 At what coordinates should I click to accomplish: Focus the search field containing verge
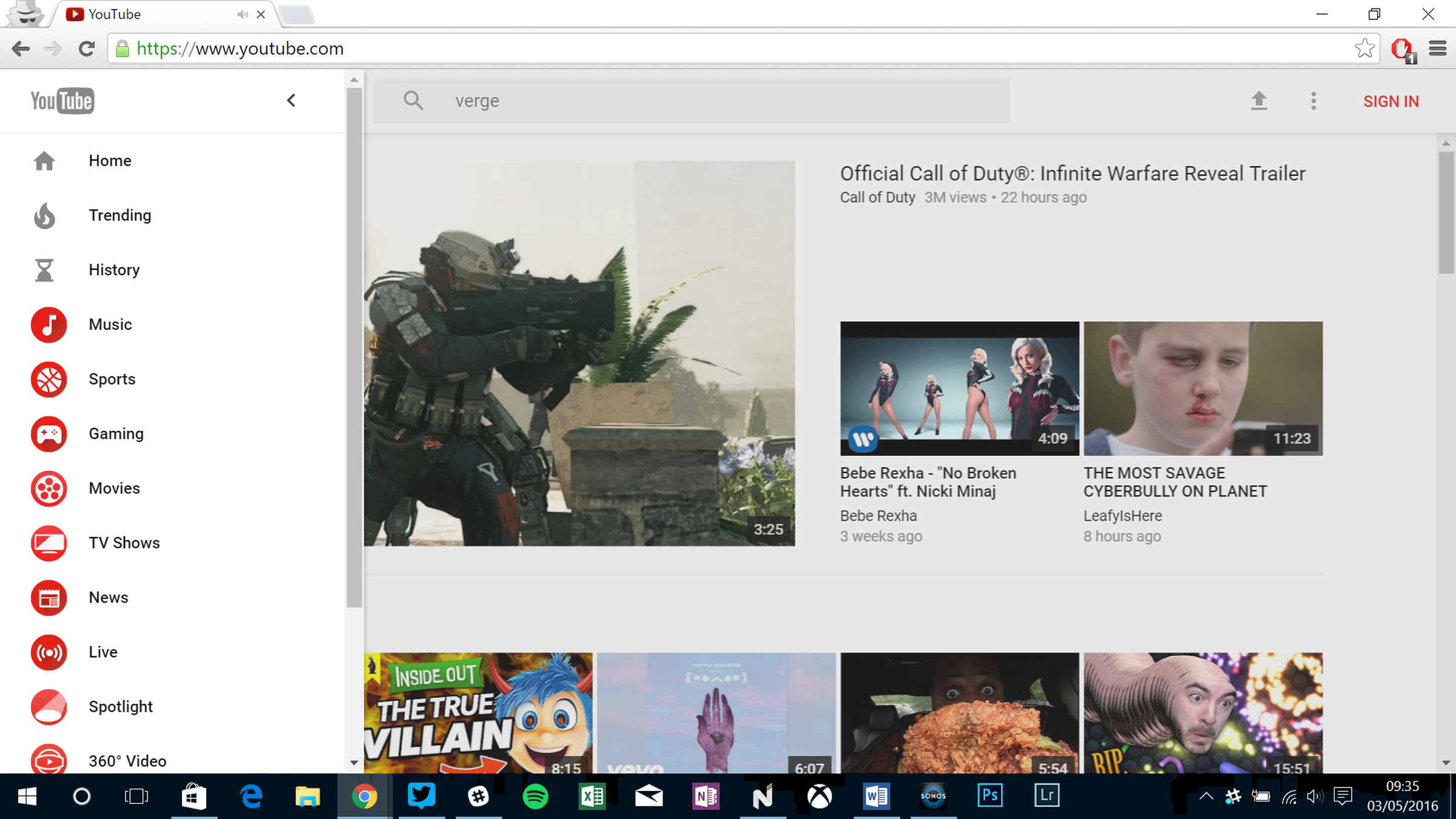point(692,101)
